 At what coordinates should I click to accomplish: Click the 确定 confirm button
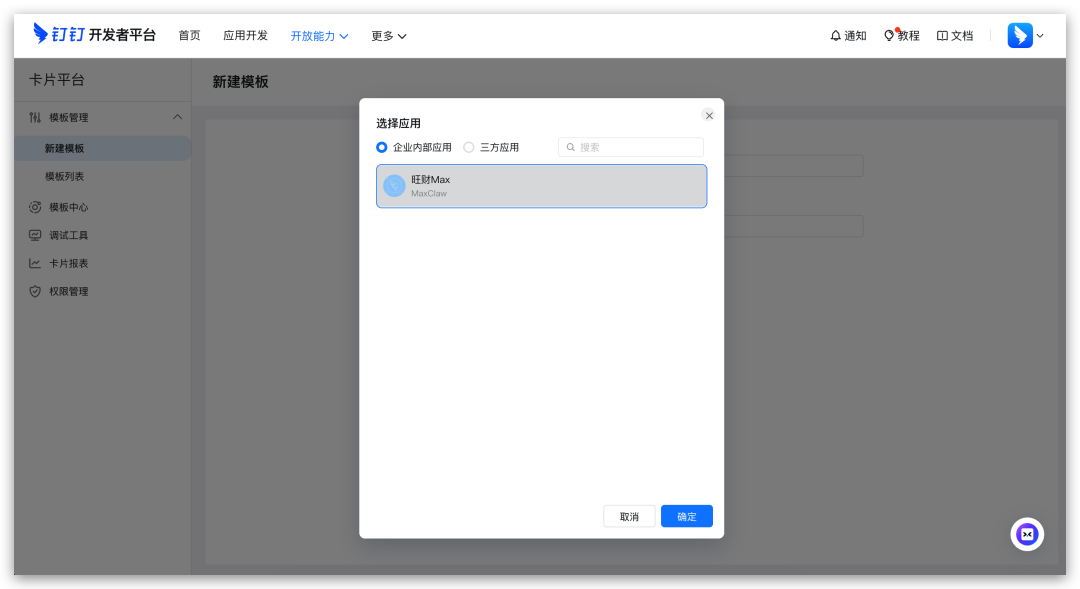pyautogui.click(x=686, y=516)
